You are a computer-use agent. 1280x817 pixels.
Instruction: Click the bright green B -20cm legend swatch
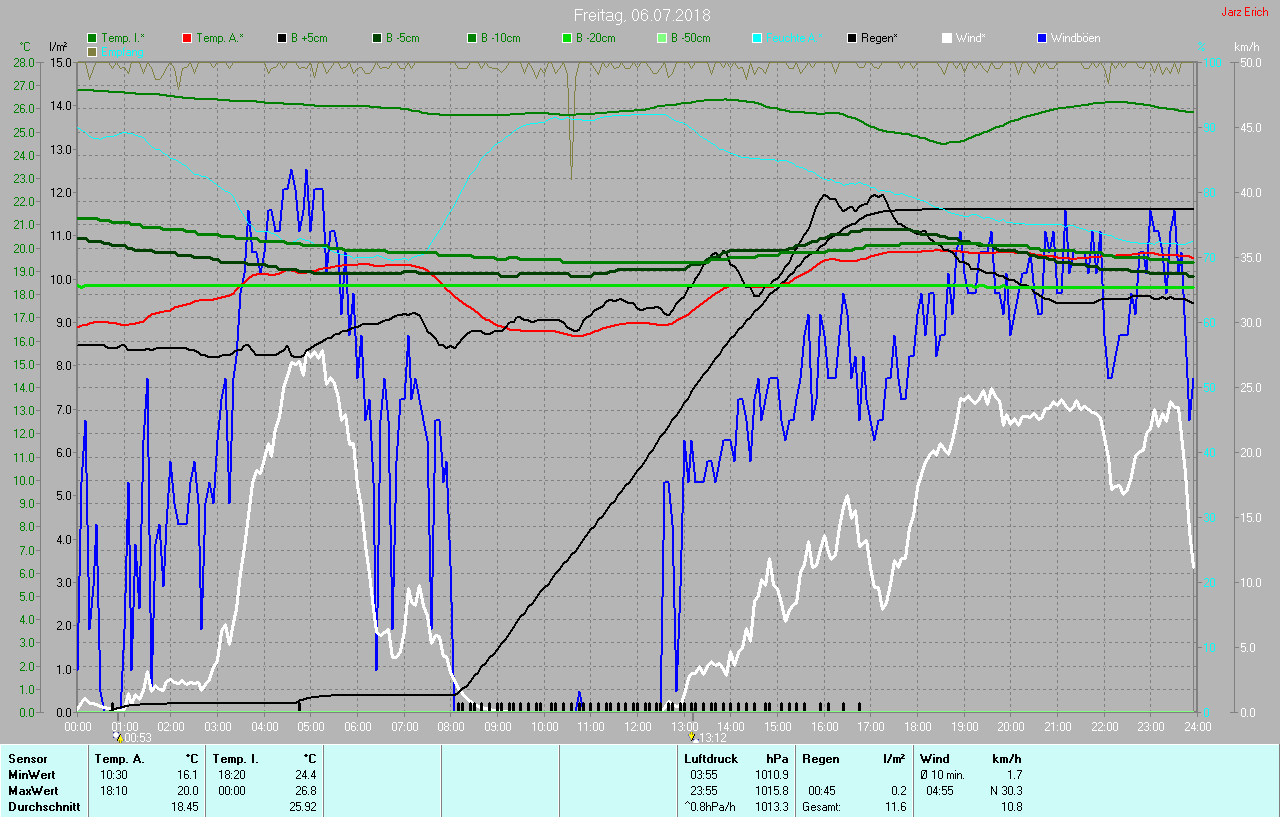(567, 38)
